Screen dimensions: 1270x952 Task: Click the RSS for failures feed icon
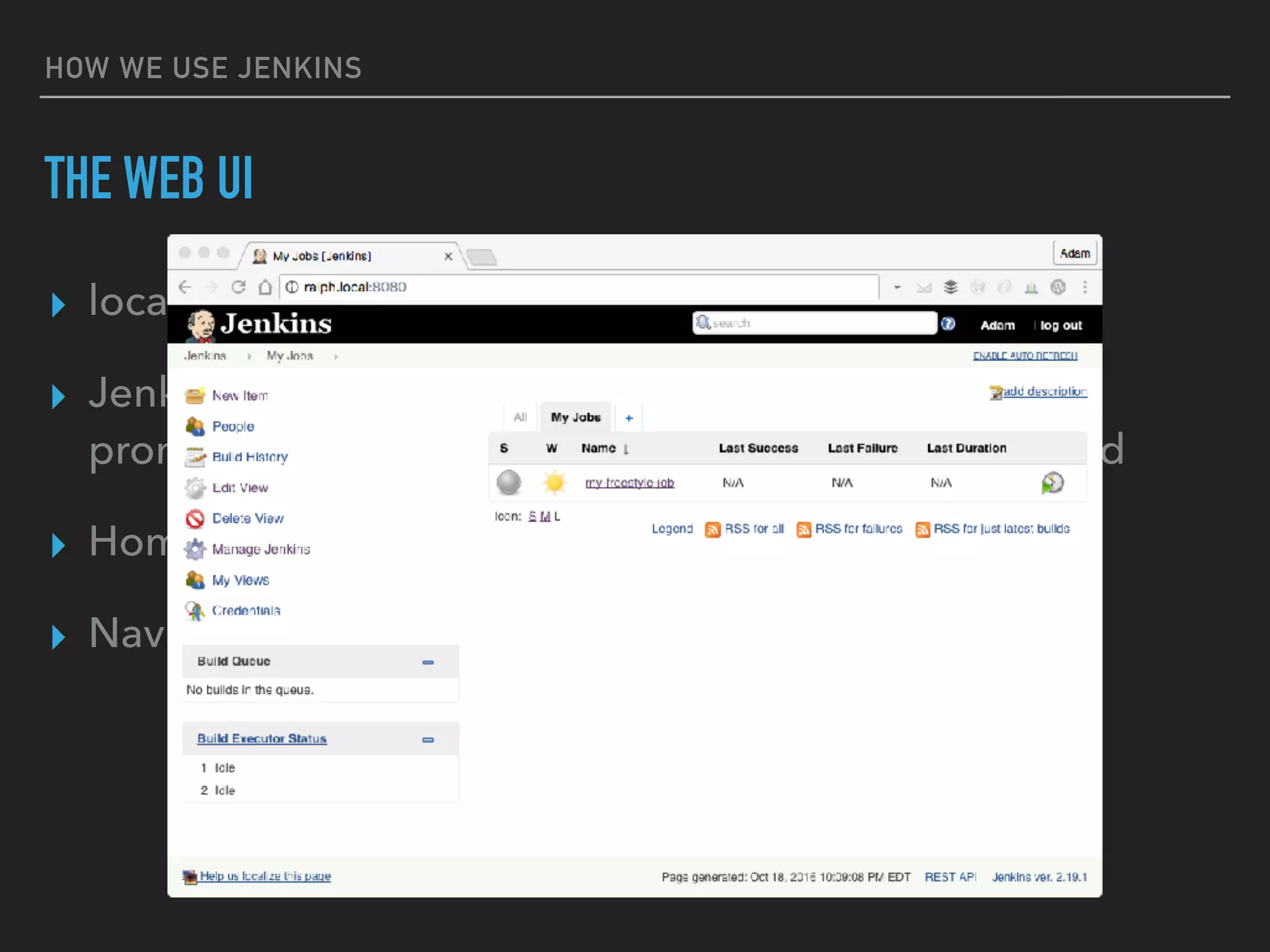(804, 529)
